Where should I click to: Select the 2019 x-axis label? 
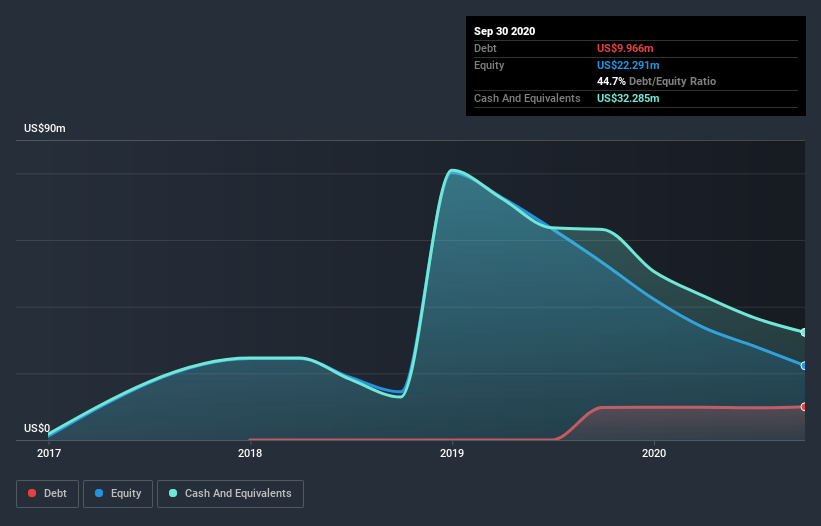point(452,453)
